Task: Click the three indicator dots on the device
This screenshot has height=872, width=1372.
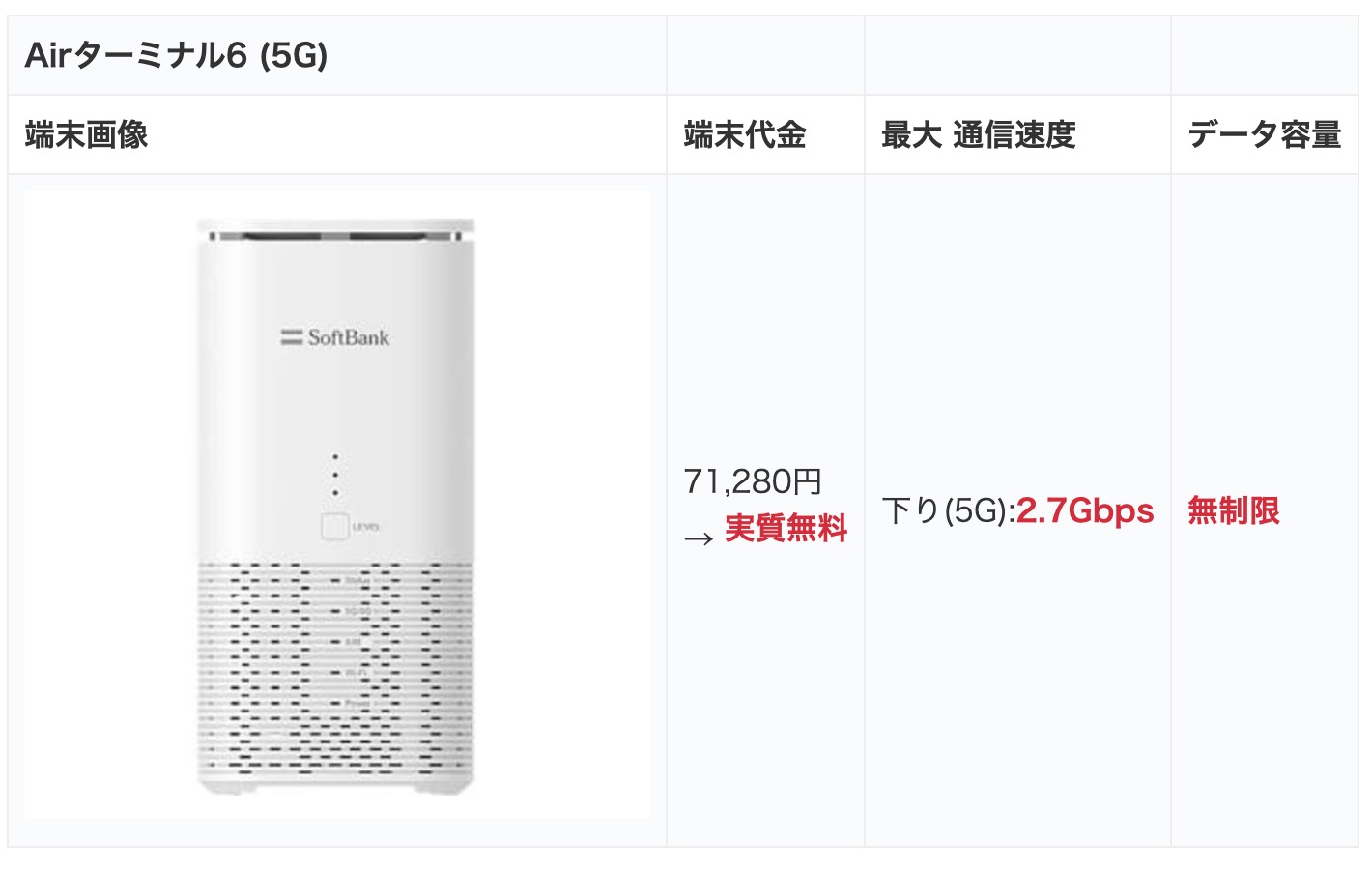Action: tap(335, 475)
